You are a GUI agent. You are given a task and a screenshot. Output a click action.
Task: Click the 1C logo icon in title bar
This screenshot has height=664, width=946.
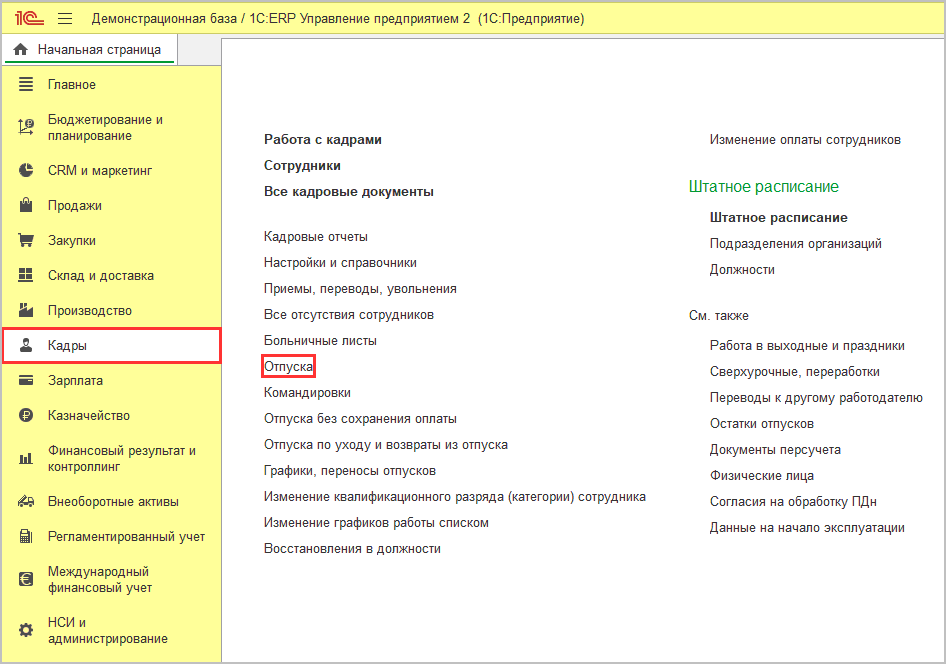[27, 19]
